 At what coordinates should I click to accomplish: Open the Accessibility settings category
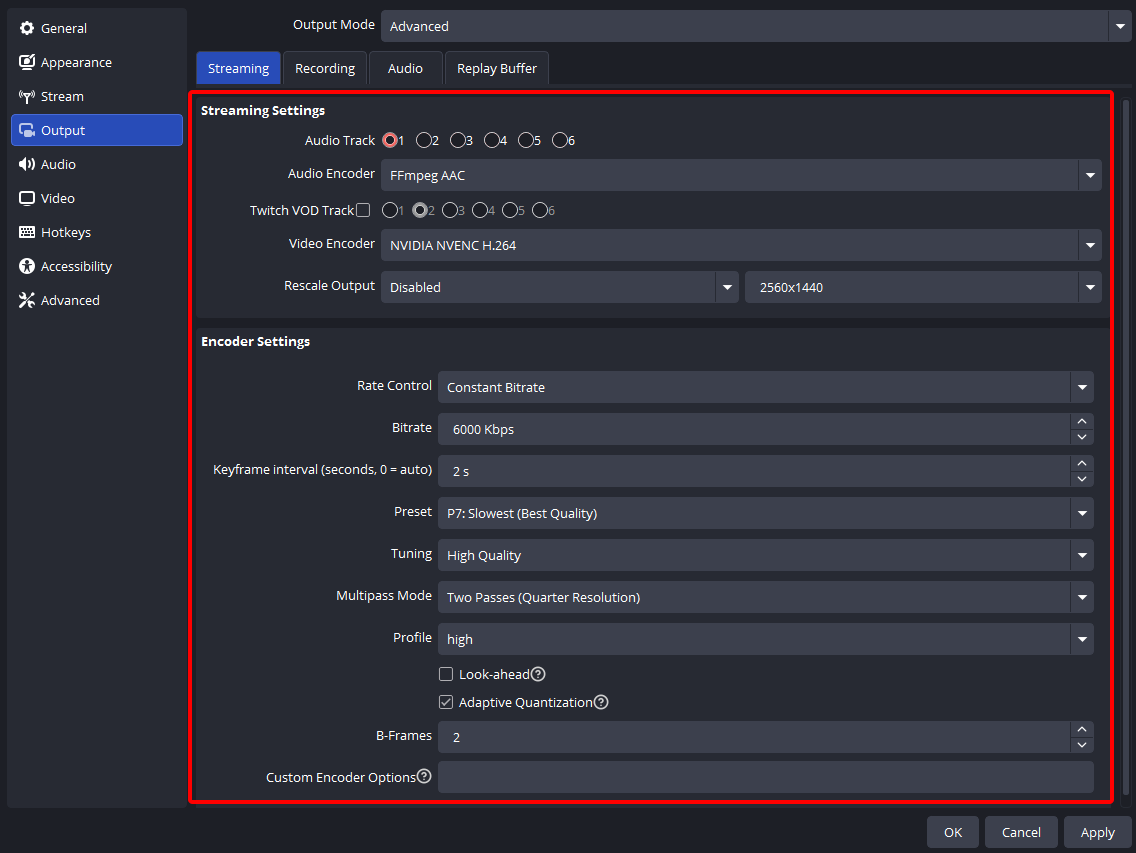click(x=96, y=266)
